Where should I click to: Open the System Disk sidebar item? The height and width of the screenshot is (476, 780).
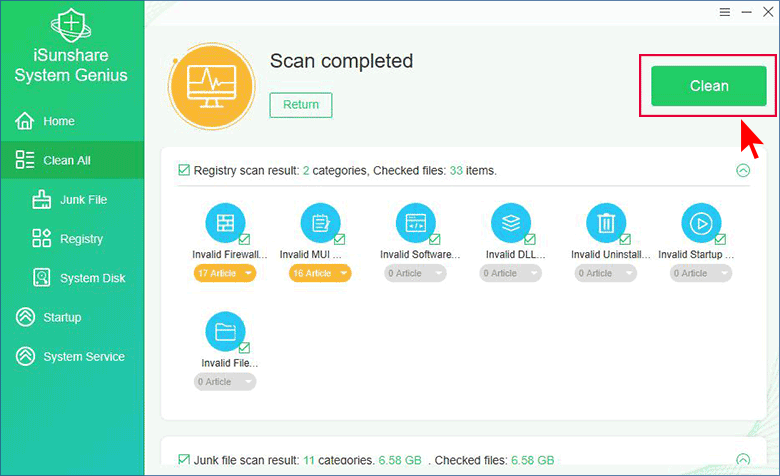[92, 278]
